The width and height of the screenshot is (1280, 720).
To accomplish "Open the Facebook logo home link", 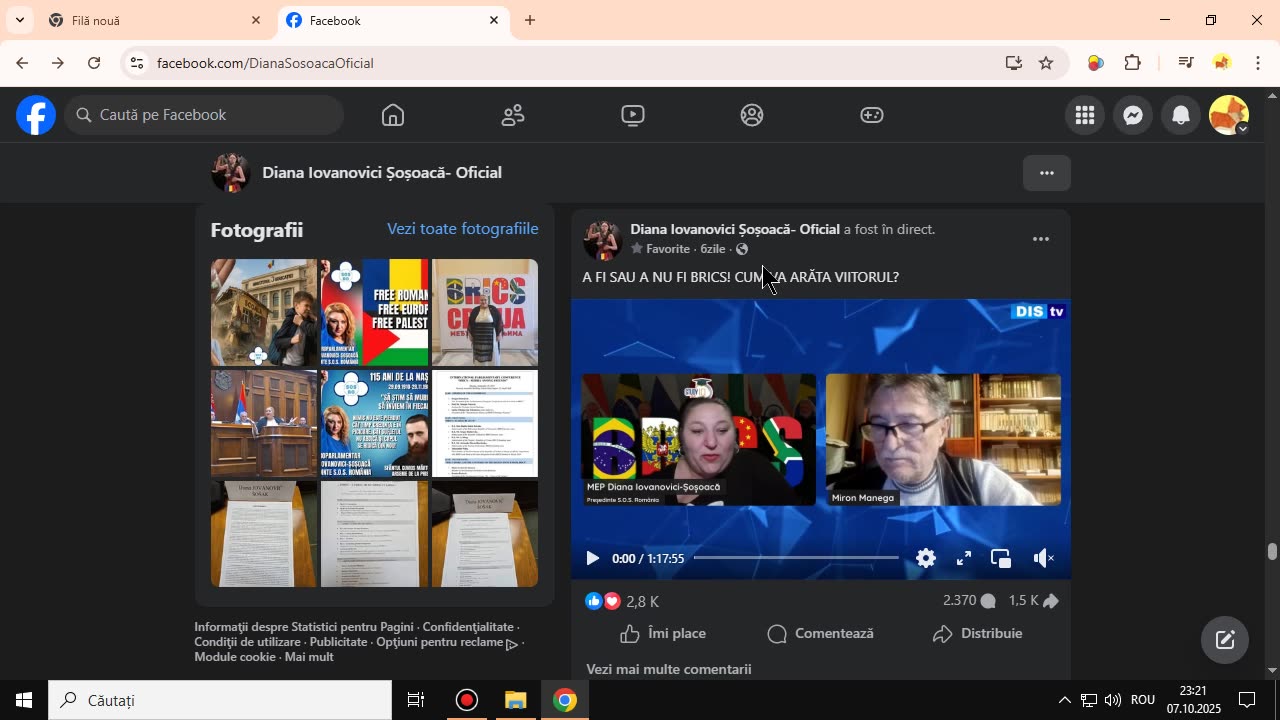I will click(36, 115).
